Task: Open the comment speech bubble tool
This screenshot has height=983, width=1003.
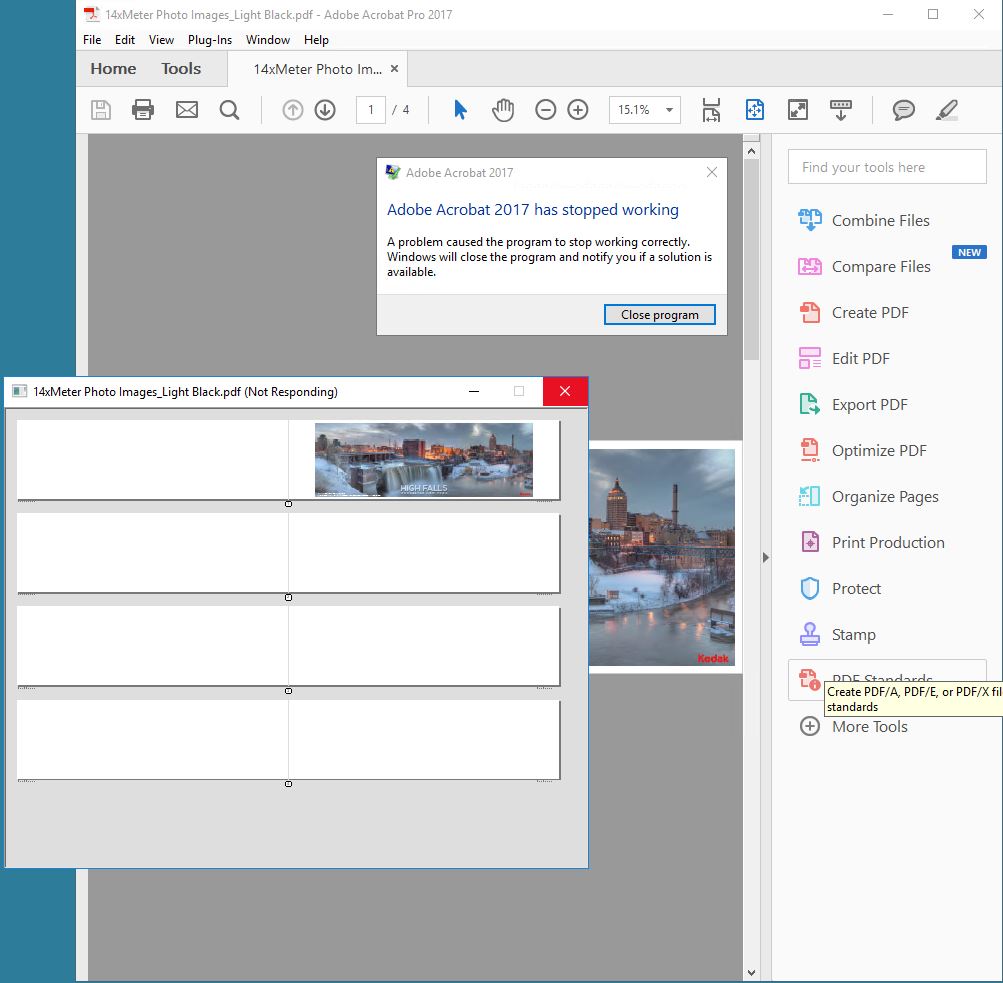Action: (903, 110)
